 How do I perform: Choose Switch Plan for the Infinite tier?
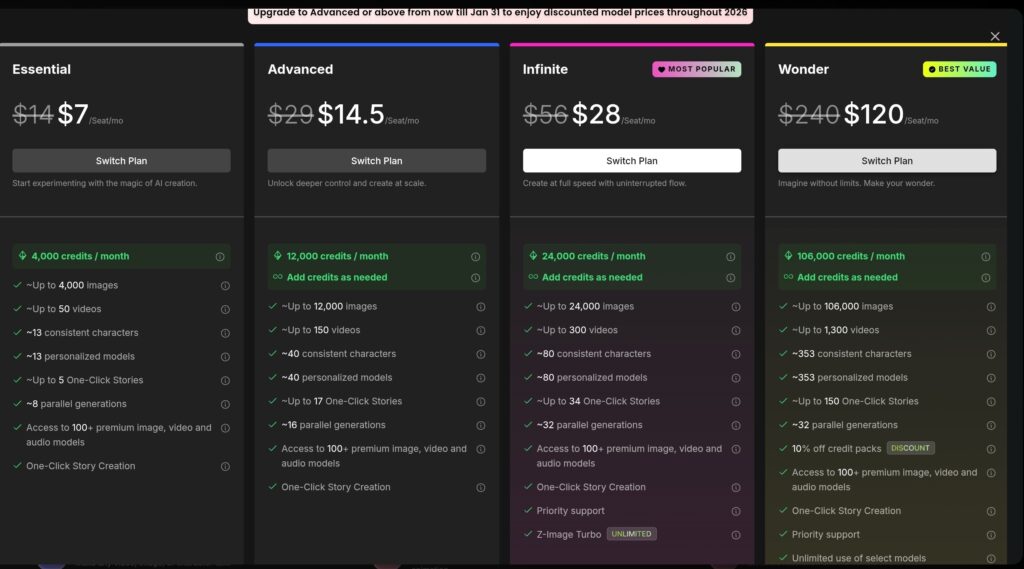[631, 161]
